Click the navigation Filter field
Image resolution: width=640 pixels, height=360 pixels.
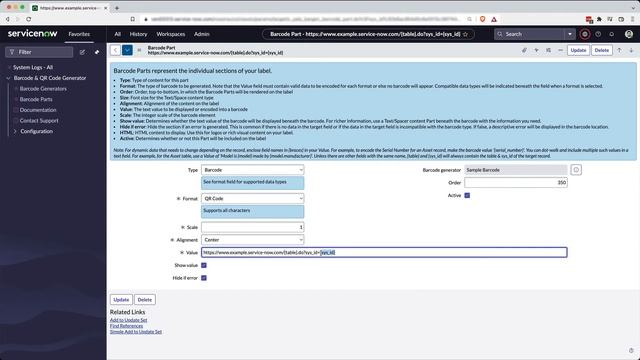click(x=39, y=52)
